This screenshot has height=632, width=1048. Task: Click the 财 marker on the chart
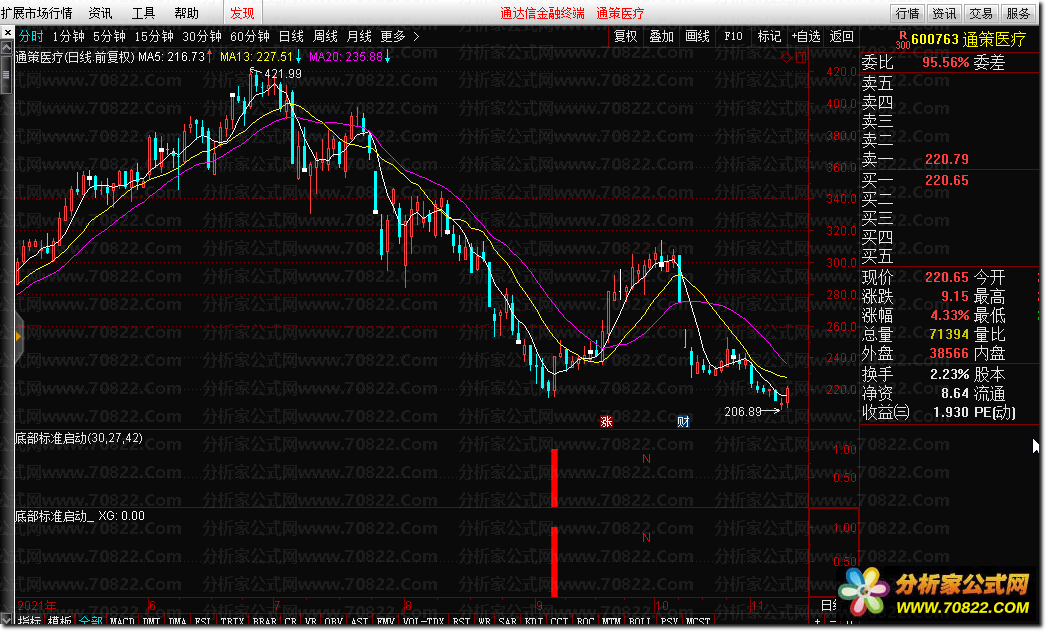[x=683, y=421]
